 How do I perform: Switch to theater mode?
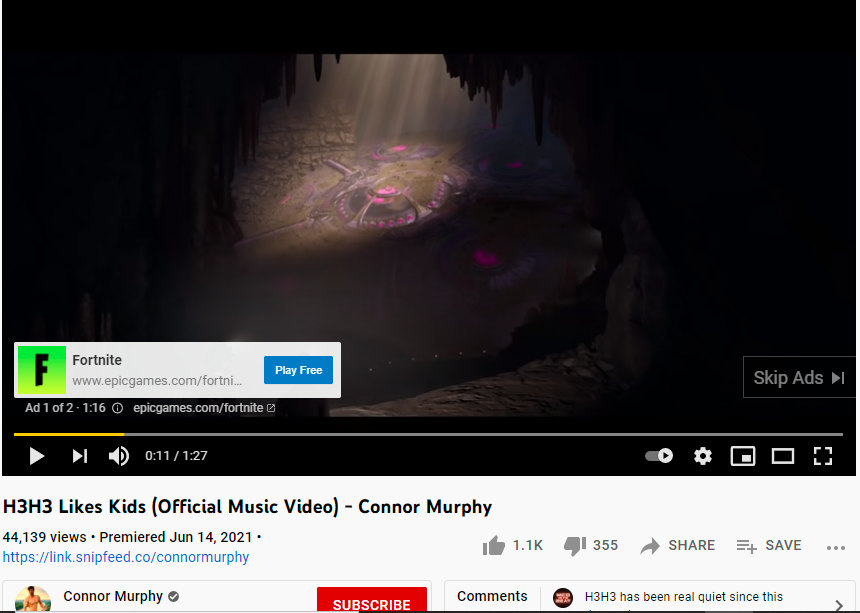click(x=783, y=456)
